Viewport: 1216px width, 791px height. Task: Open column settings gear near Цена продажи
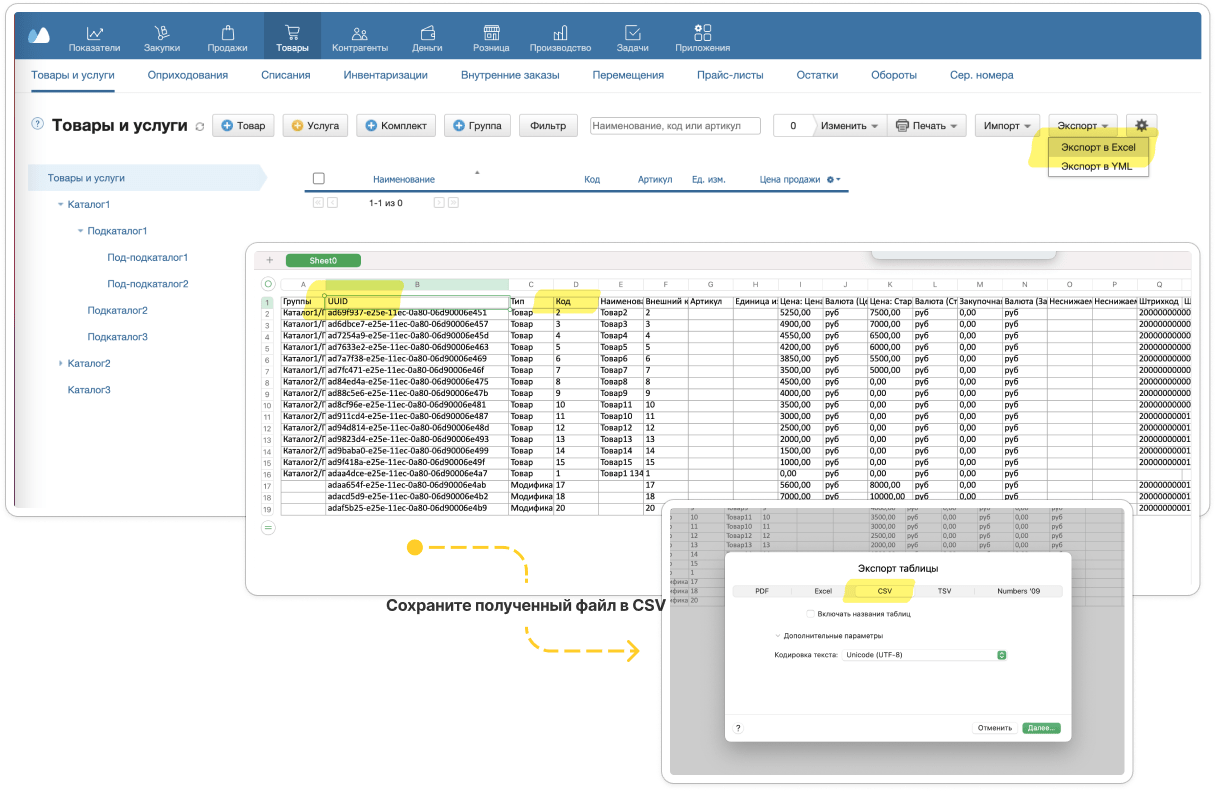tap(833, 180)
